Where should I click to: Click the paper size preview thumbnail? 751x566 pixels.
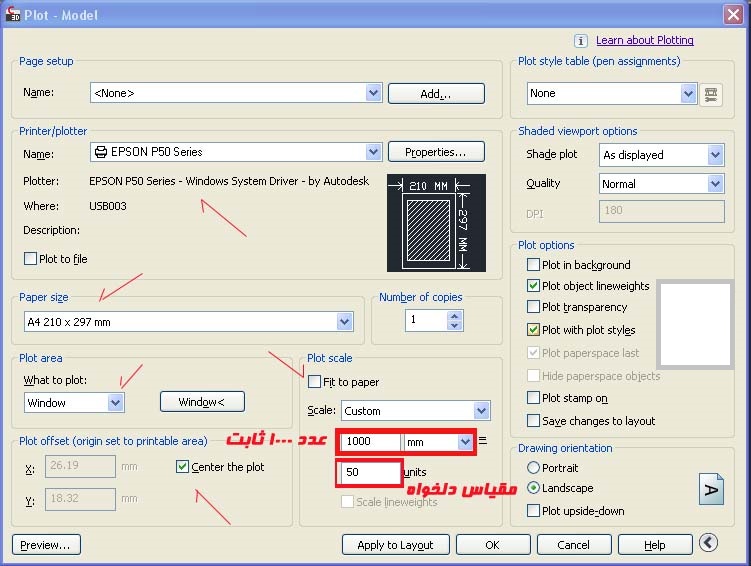(x=435, y=223)
